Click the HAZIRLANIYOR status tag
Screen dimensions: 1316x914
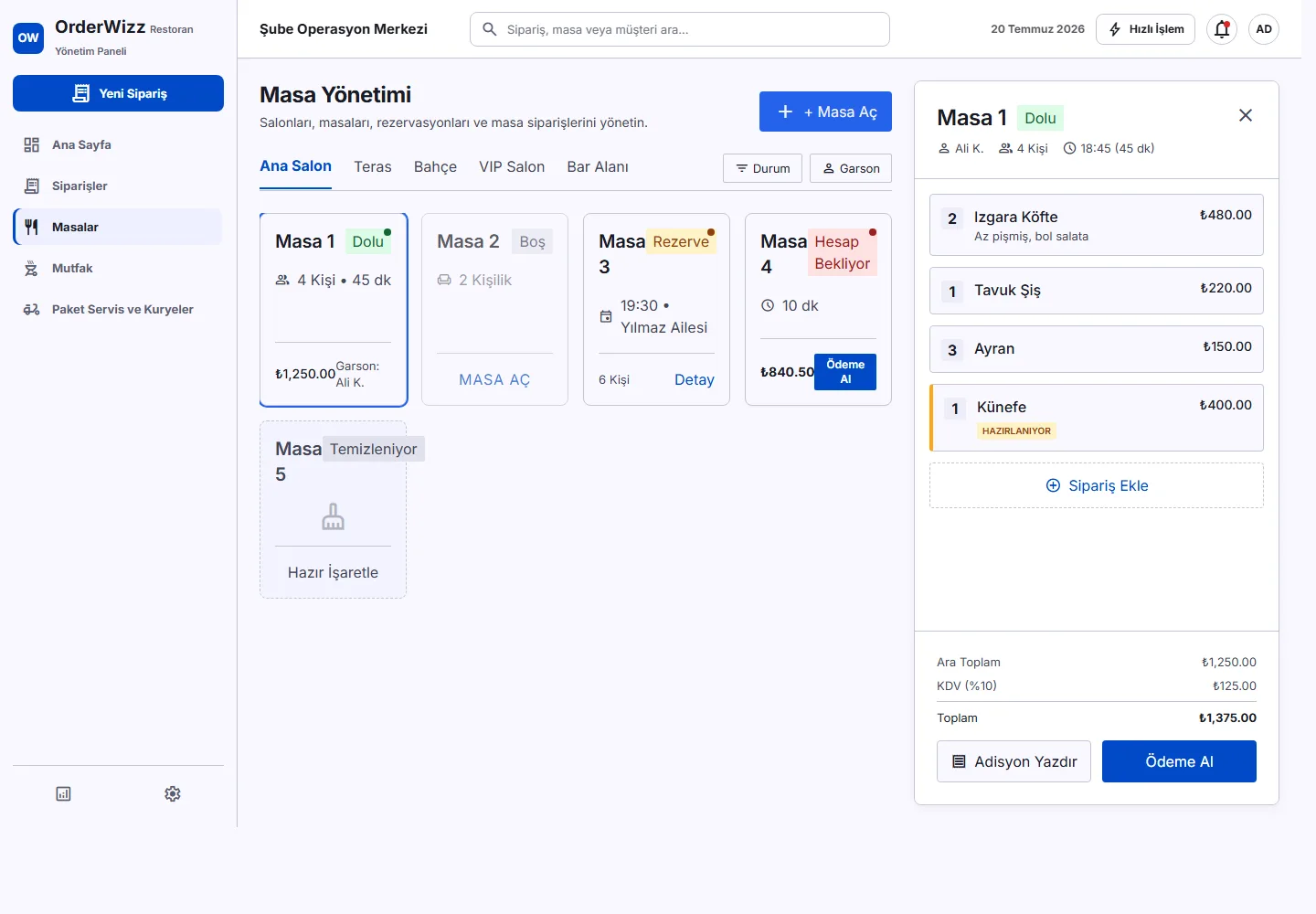pos(1016,431)
